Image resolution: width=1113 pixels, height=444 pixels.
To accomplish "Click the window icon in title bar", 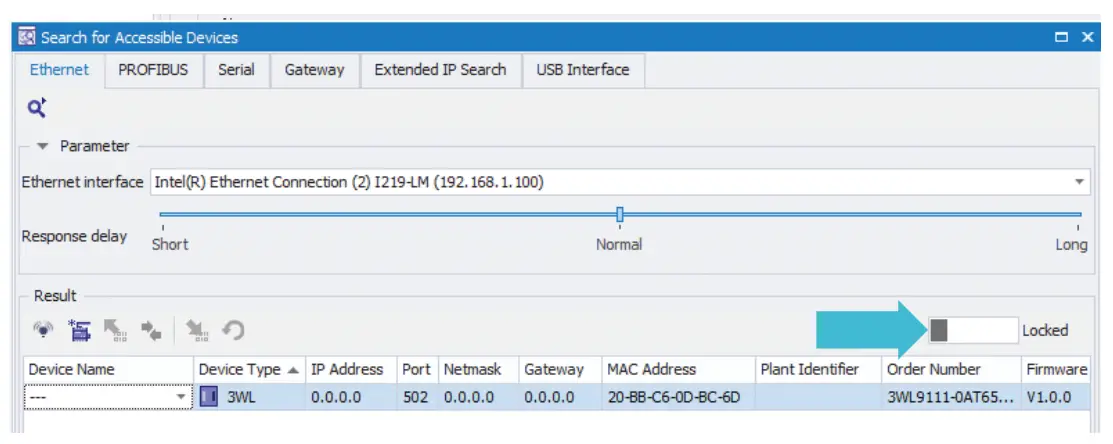I will click(26, 37).
